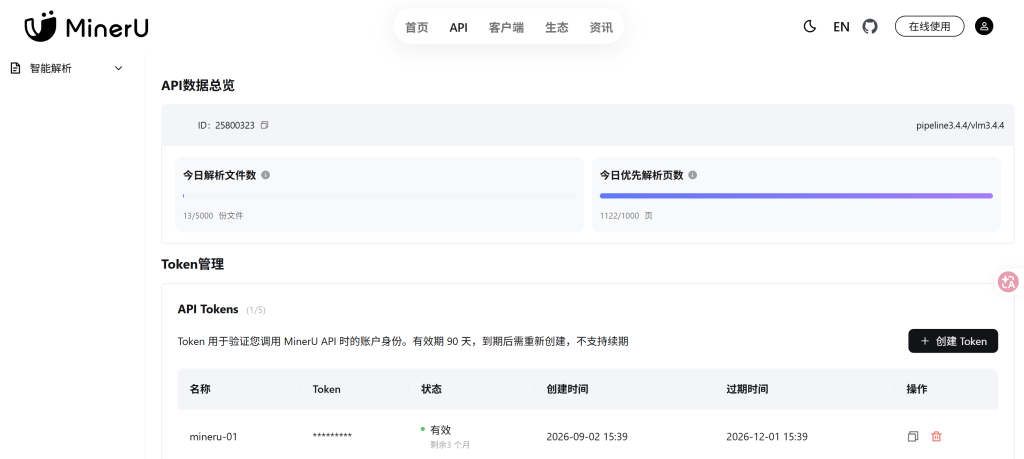The width and height of the screenshot is (1024, 459).
Task: Switch language to EN
Action: (841, 27)
